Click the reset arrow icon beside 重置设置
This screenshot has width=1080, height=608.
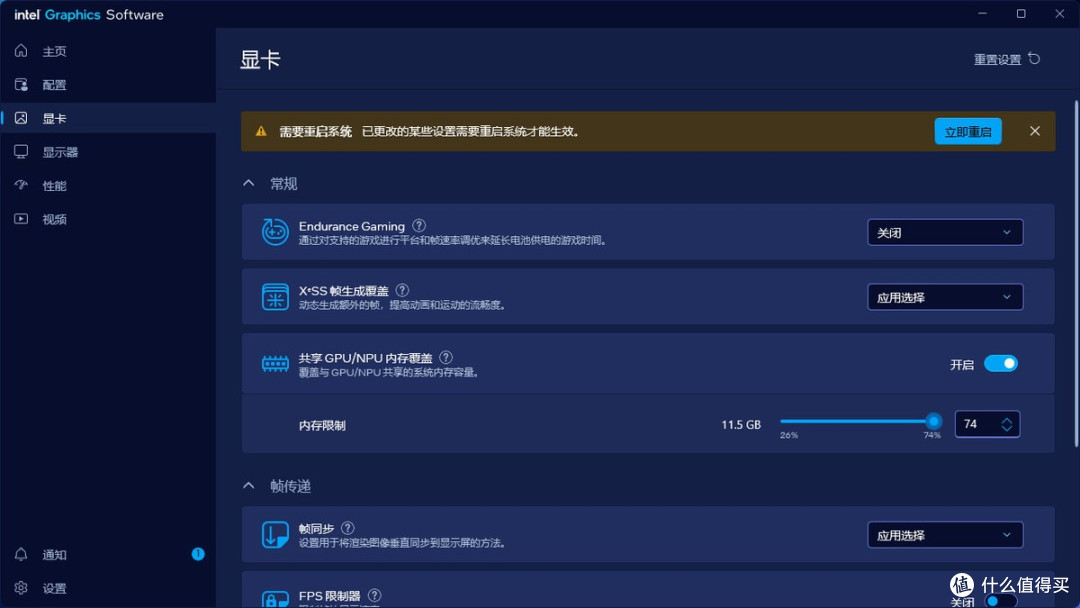tap(1034, 59)
